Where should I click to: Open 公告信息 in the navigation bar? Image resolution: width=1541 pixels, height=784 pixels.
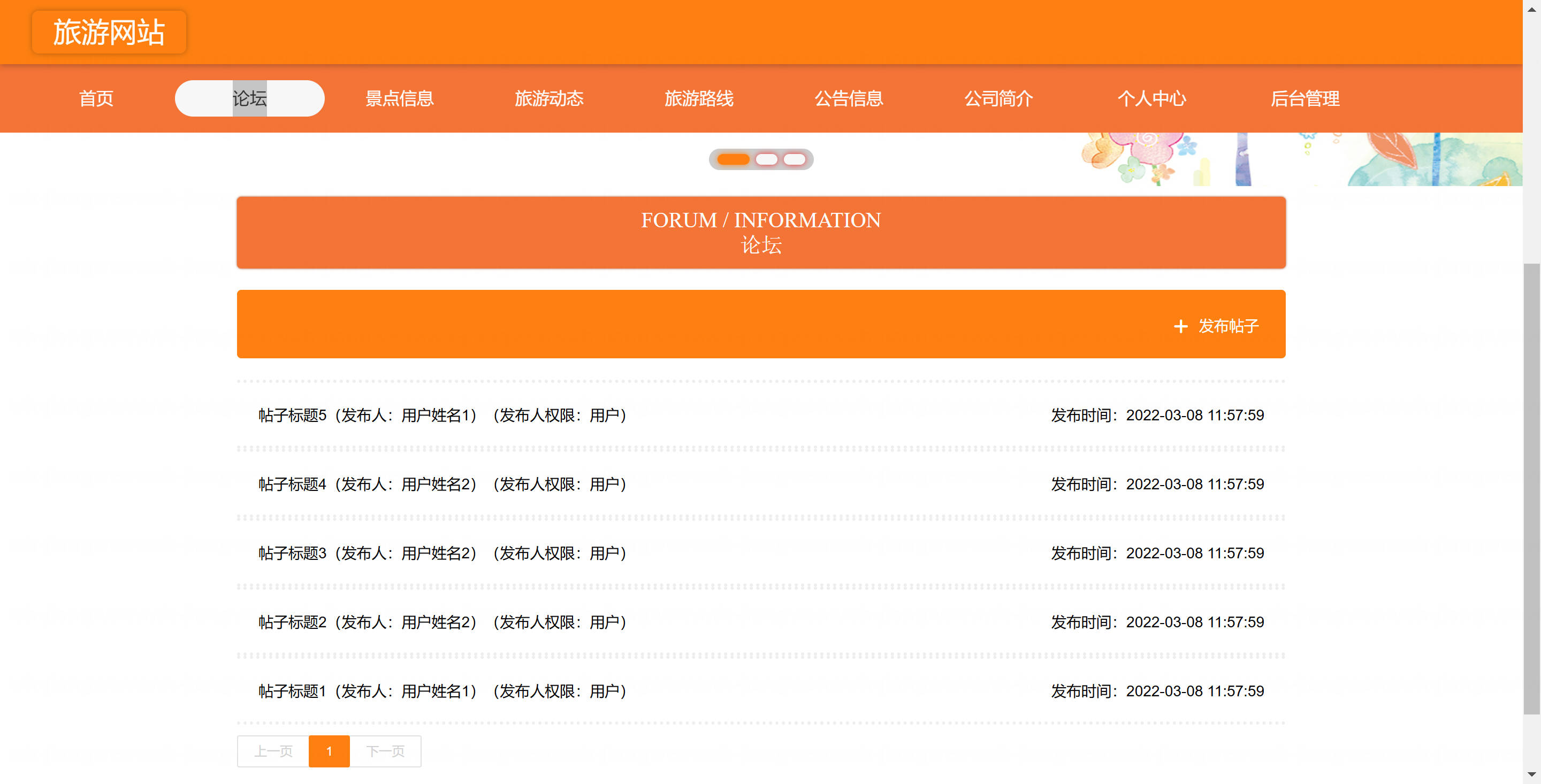849,99
